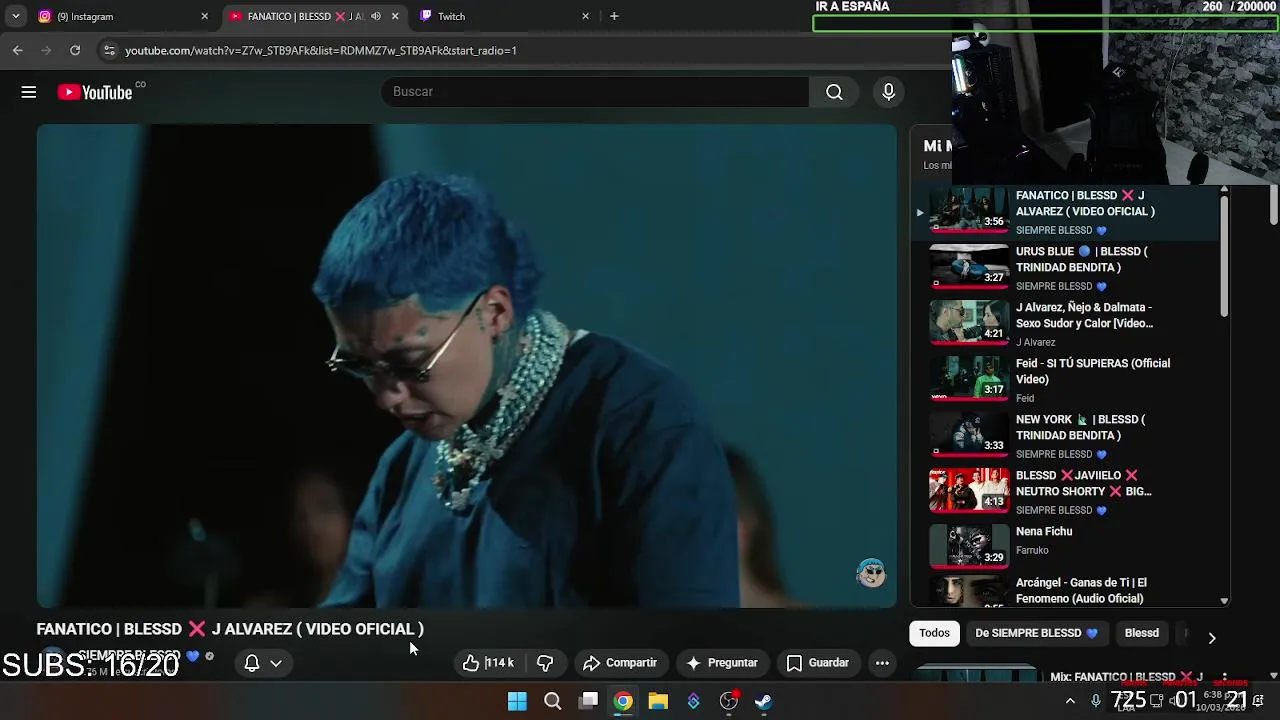Select the De SIEMPRE BLESSD chip
Screen dimensions: 1280x720
(x=1037, y=633)
